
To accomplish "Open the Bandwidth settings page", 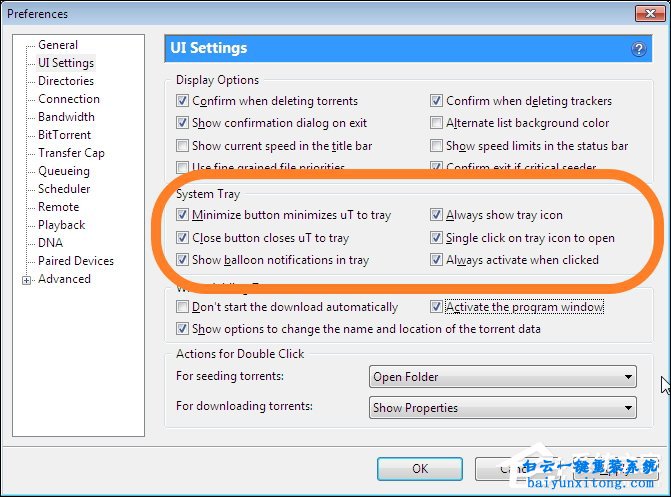I will (66, 117).
